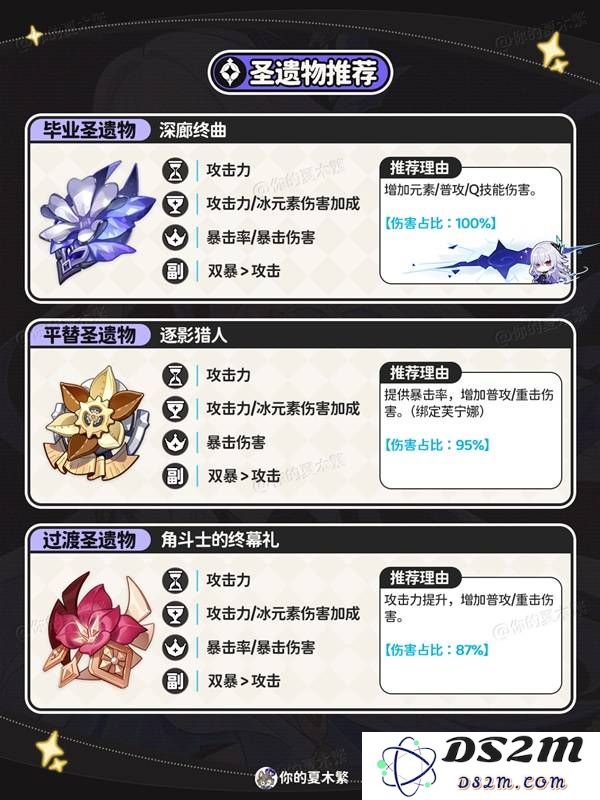Click the 伤害占比：95% text
The image size is (600, 800).
[x=437, y=445]
